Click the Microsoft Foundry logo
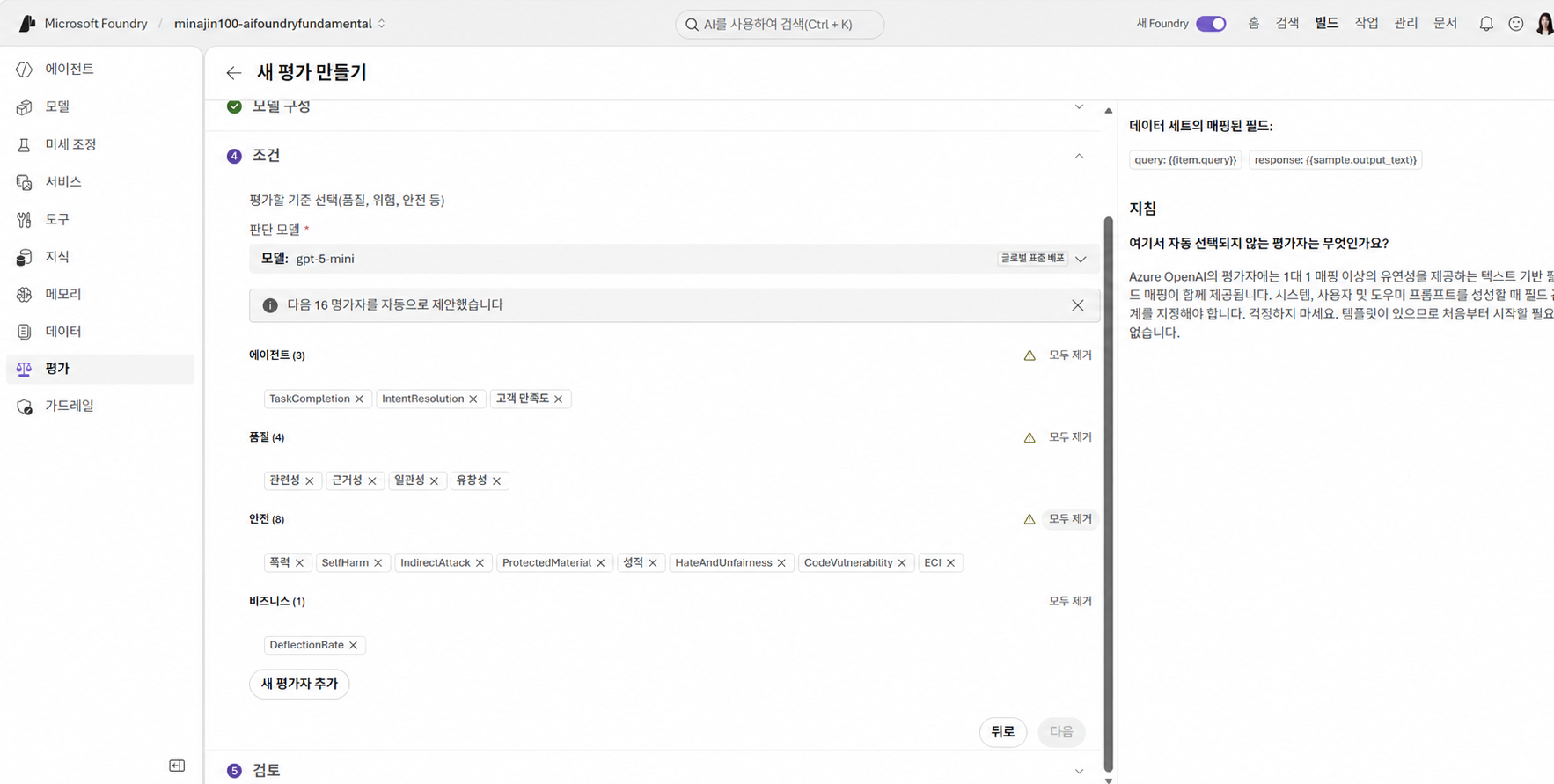1554x784 pixels. point(27,24)
